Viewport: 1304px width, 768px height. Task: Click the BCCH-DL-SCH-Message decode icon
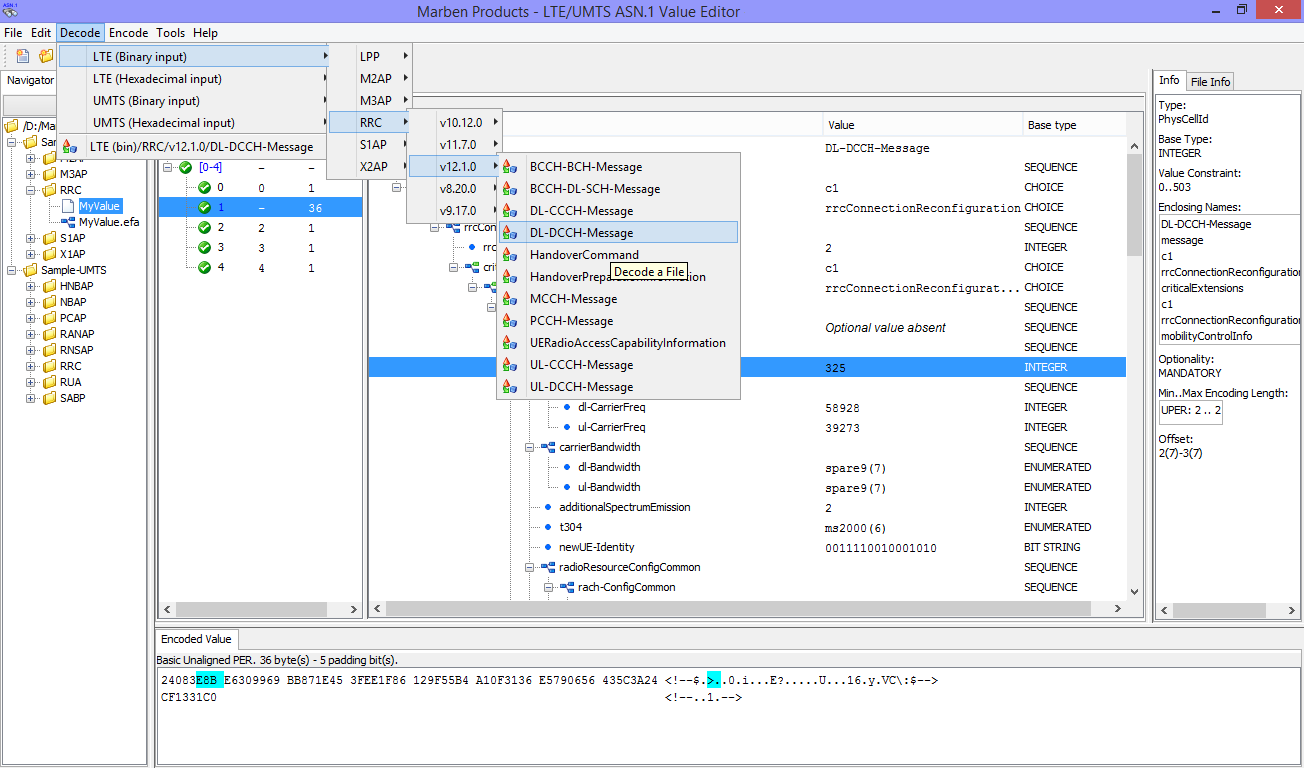tap(510, 189)
